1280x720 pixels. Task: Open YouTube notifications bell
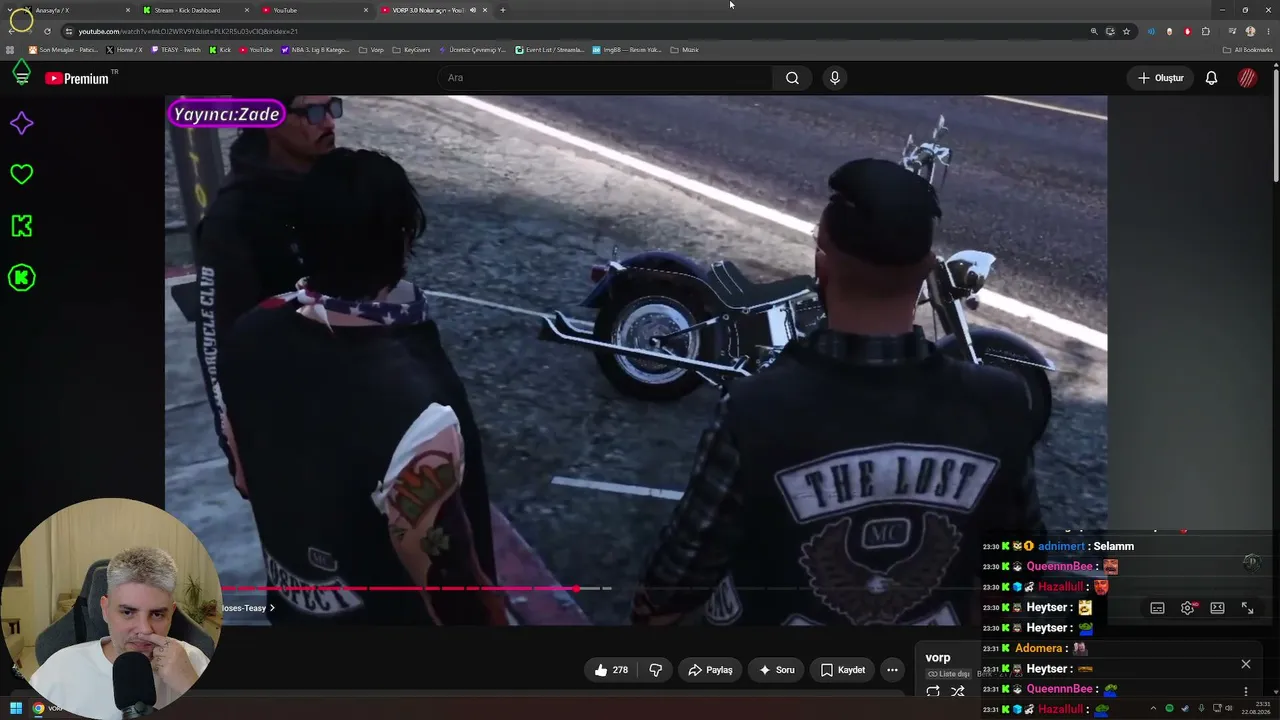coord(1211,78)
